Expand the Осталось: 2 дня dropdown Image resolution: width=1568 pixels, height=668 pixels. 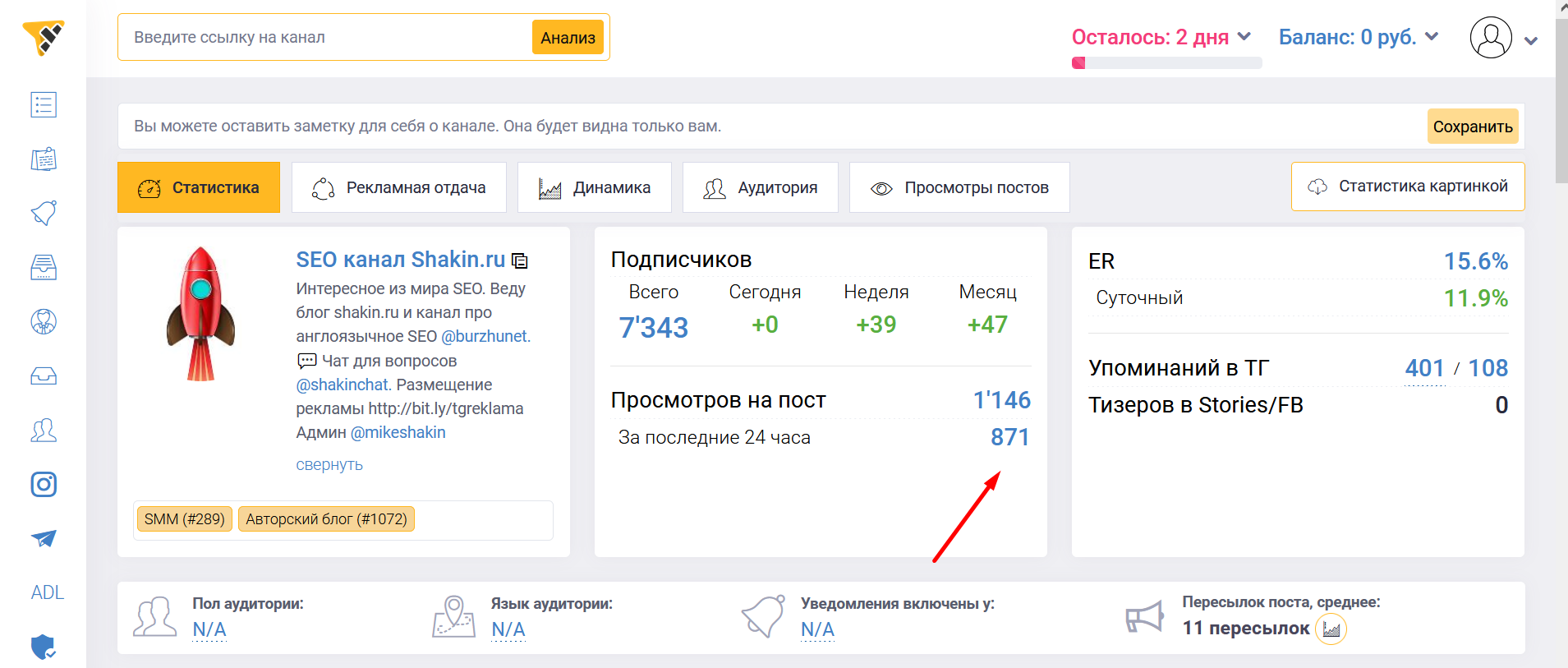coord(1161,37)
